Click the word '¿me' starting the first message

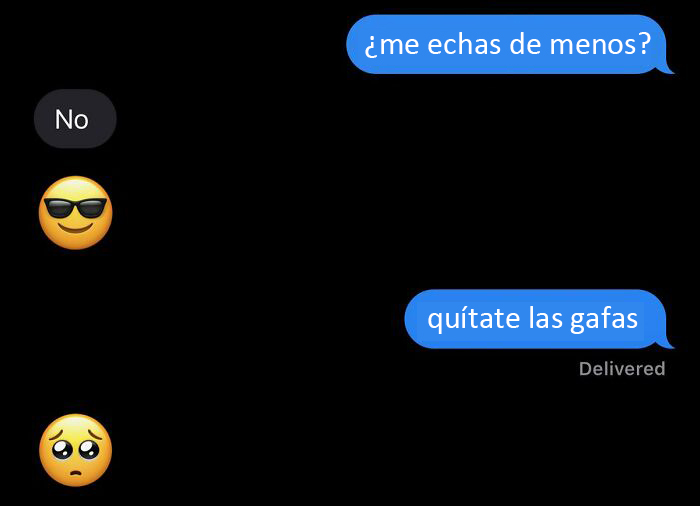click(x=392, y=46)
